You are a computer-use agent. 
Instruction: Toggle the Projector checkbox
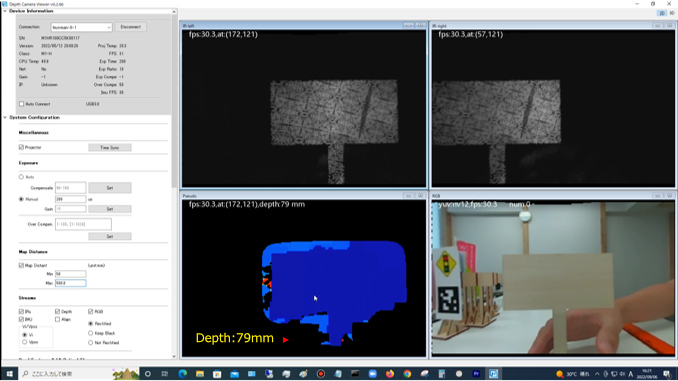[21, 147]
